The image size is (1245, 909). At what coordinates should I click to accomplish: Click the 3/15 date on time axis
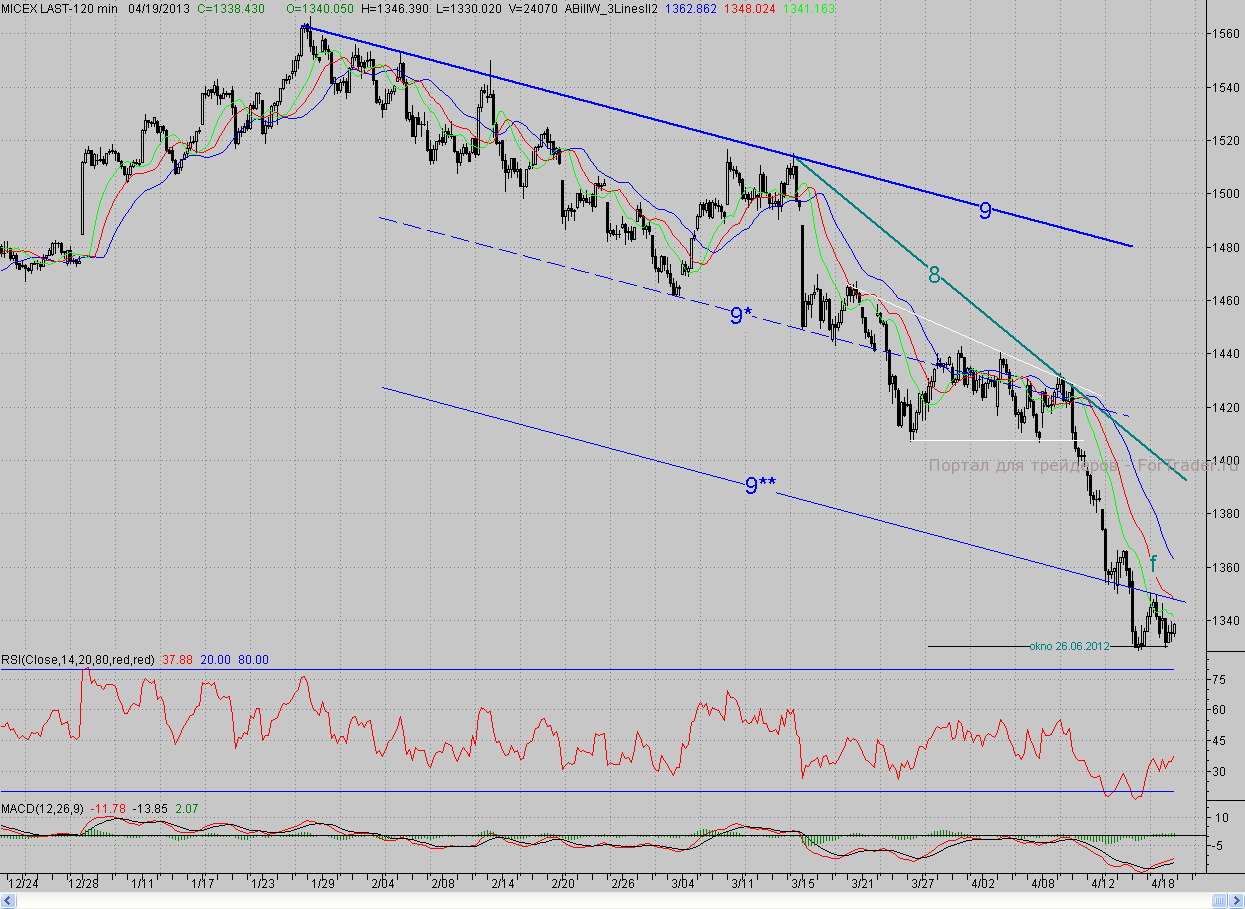click(803, 884)
